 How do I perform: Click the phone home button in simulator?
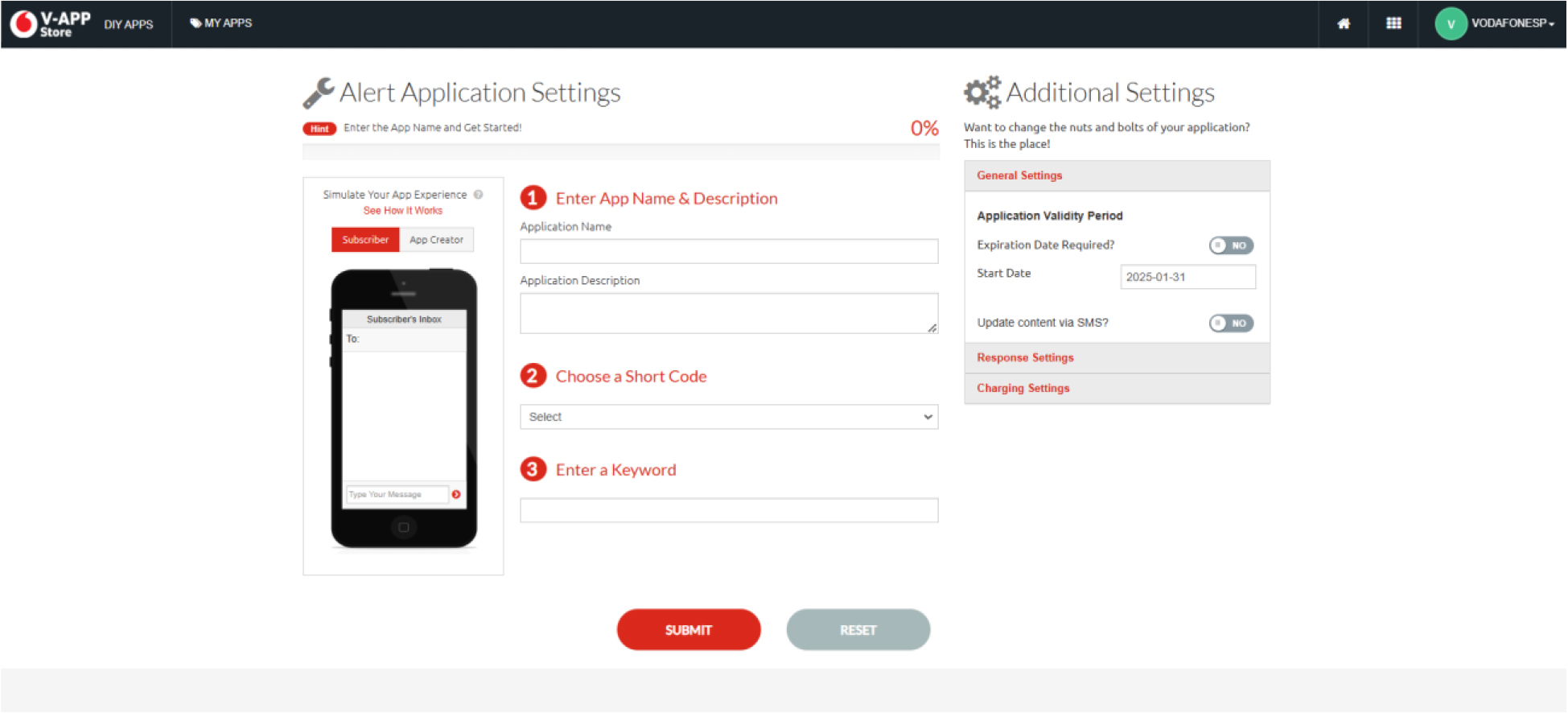(404, 527)
